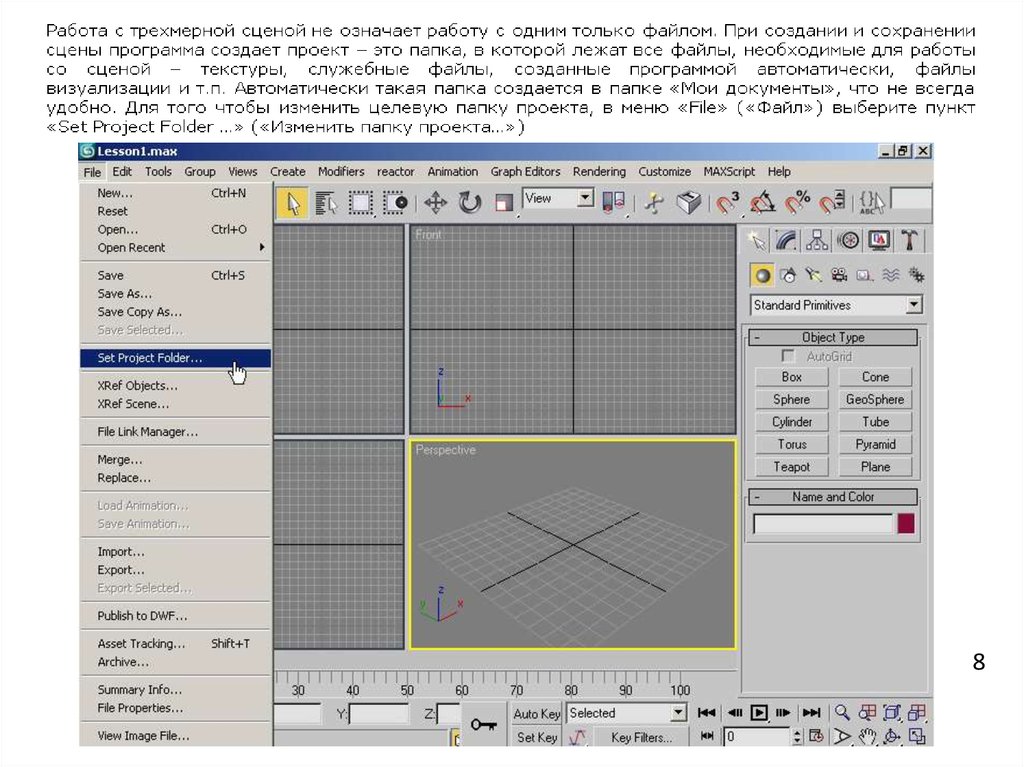1024x767 pixels.
Task: Collapse the Object Type rollout
Action: [x=833, y=338]
